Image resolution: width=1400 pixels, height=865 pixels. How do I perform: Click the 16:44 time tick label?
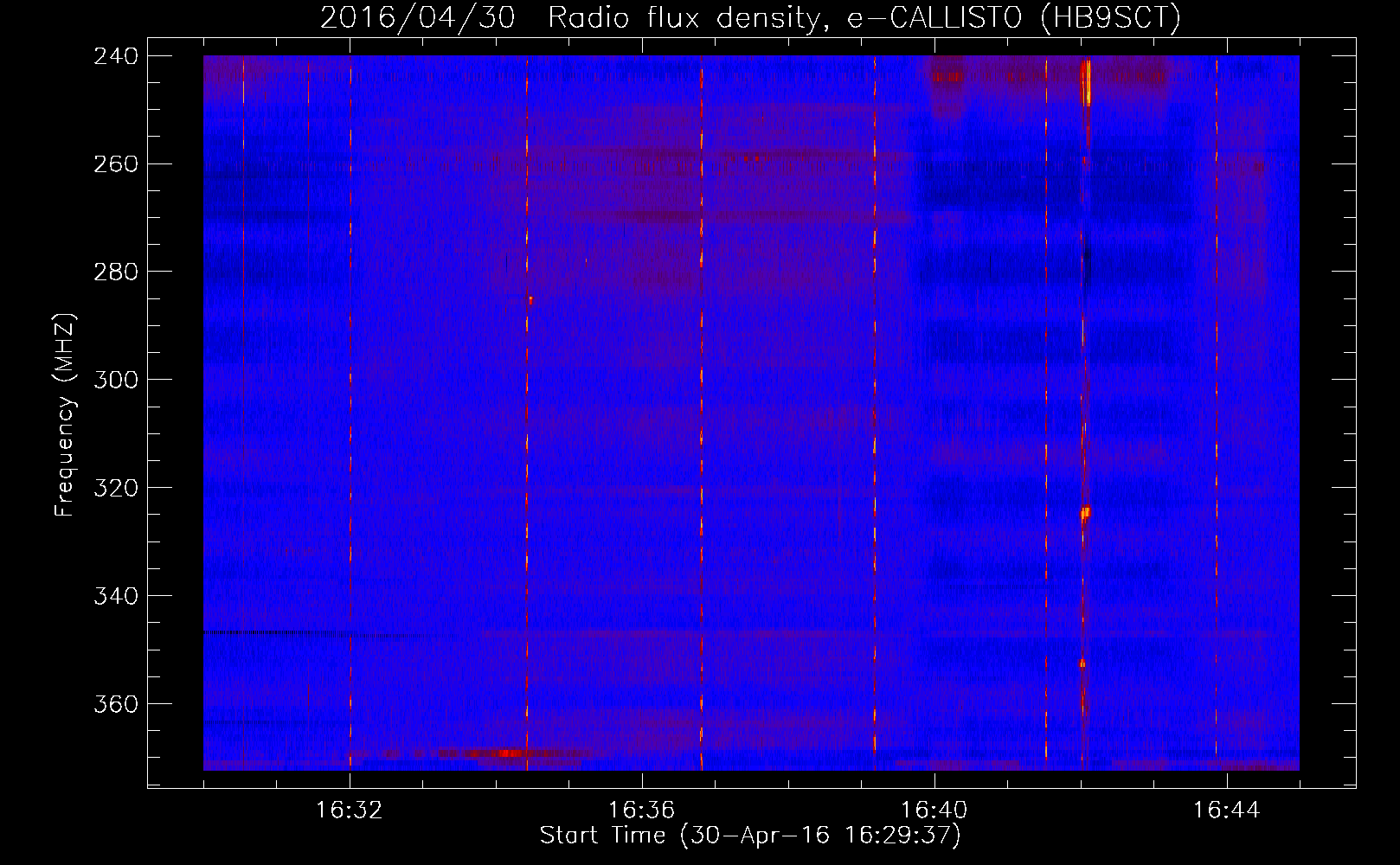click(1227, 810)
